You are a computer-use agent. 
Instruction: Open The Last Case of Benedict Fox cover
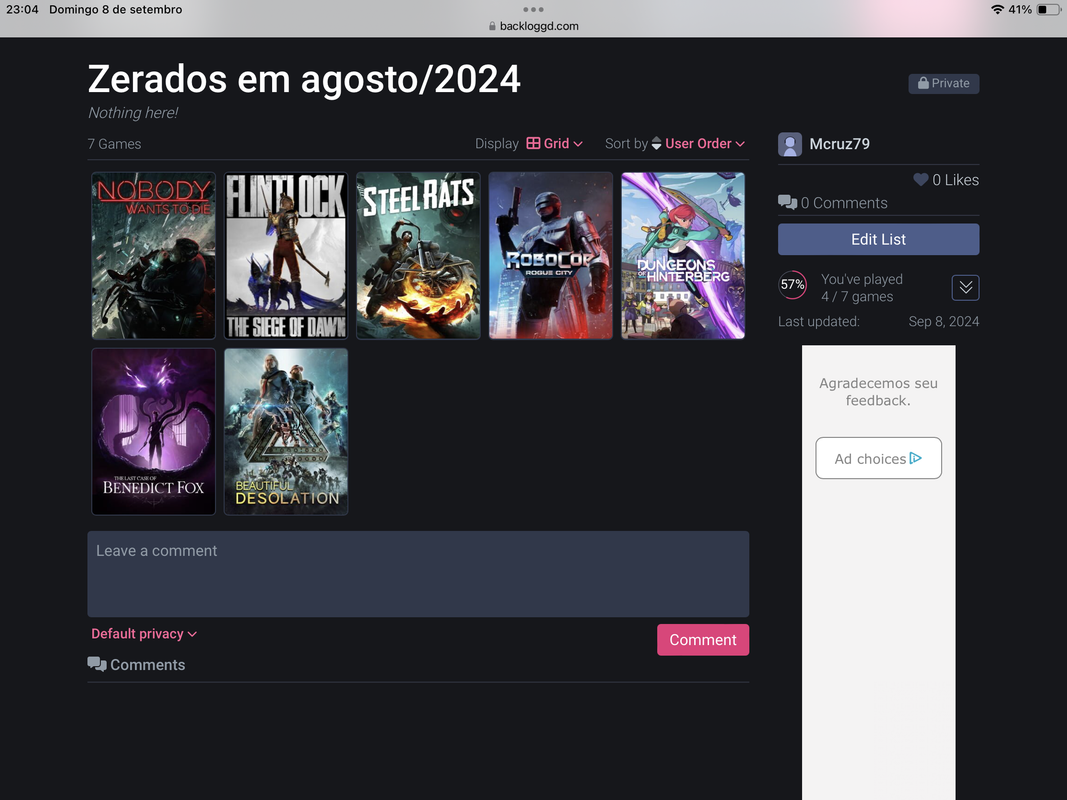[154, 432]
